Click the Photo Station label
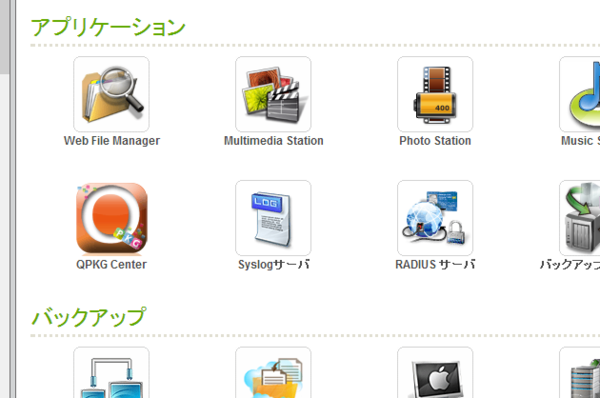Image resolution: width=600 pixels, height=398 pixels. (435, 141)
